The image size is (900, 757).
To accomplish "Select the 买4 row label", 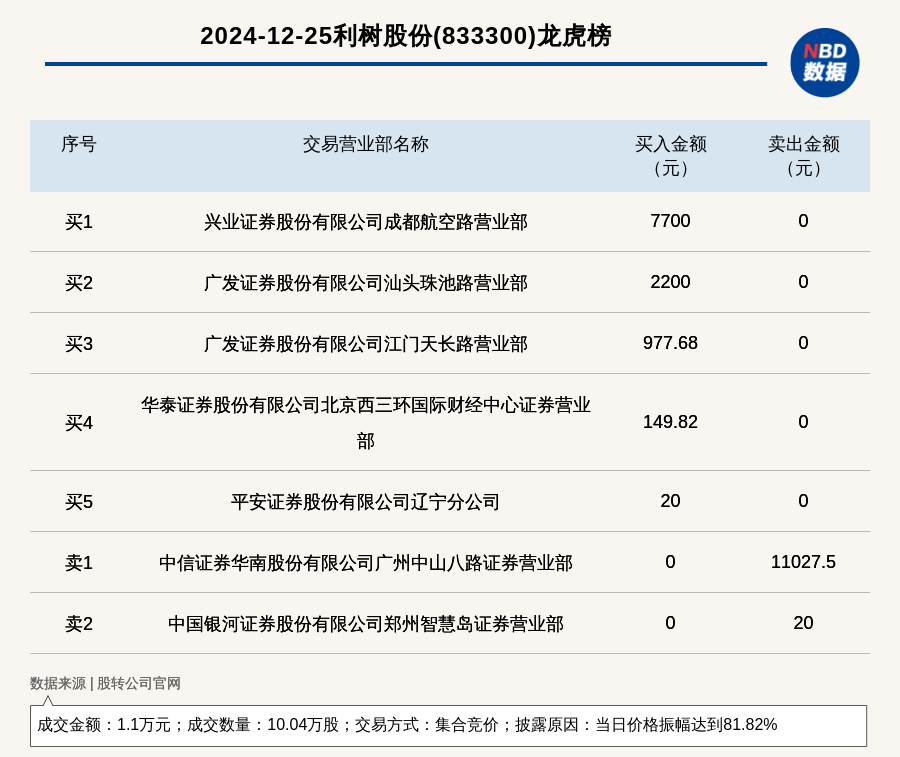I will (79, 422).
